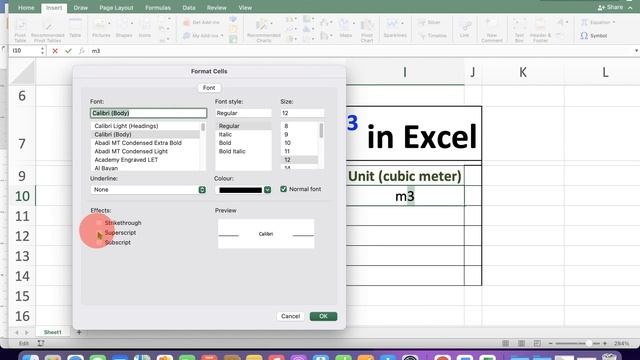640x360 pixels.
Task: Insert a Link
Action: [464, 29]
